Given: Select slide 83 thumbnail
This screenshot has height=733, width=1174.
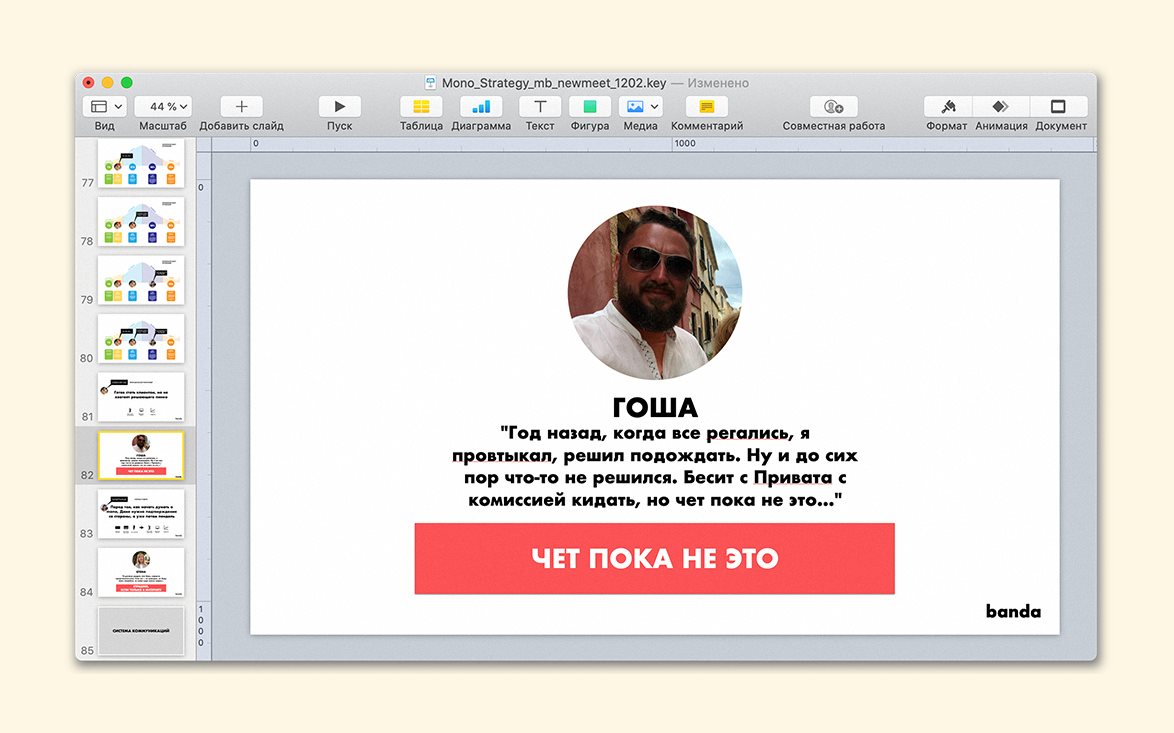Looking at the screenshot, I should click(x=141, y=514).
